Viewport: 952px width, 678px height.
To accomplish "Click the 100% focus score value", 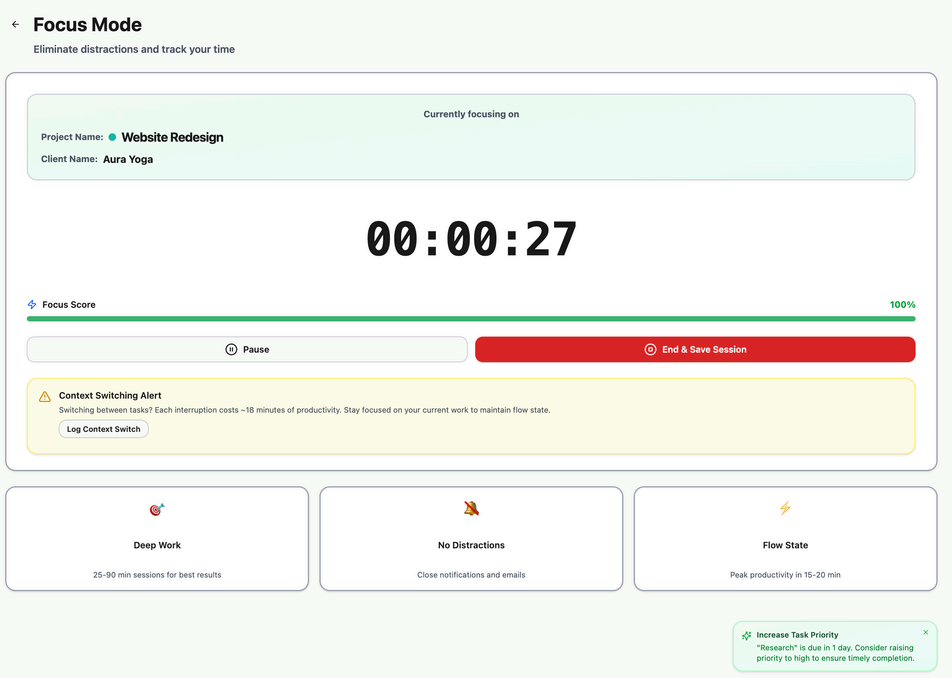I will point(902,305).
